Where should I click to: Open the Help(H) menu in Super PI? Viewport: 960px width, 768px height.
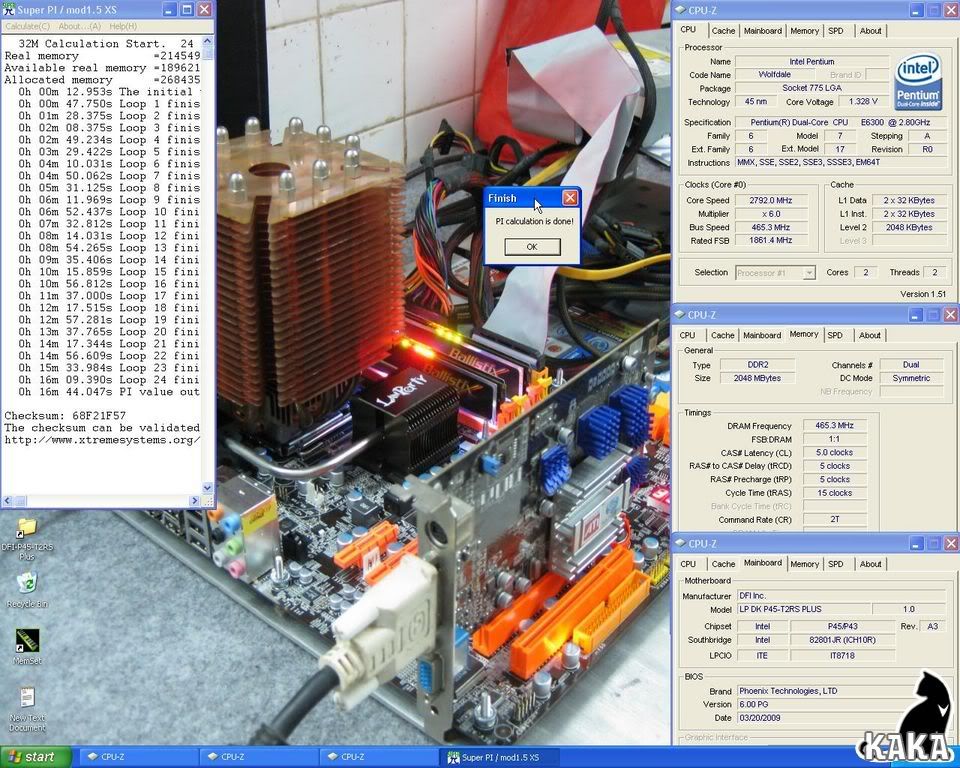tap(123, 26)
